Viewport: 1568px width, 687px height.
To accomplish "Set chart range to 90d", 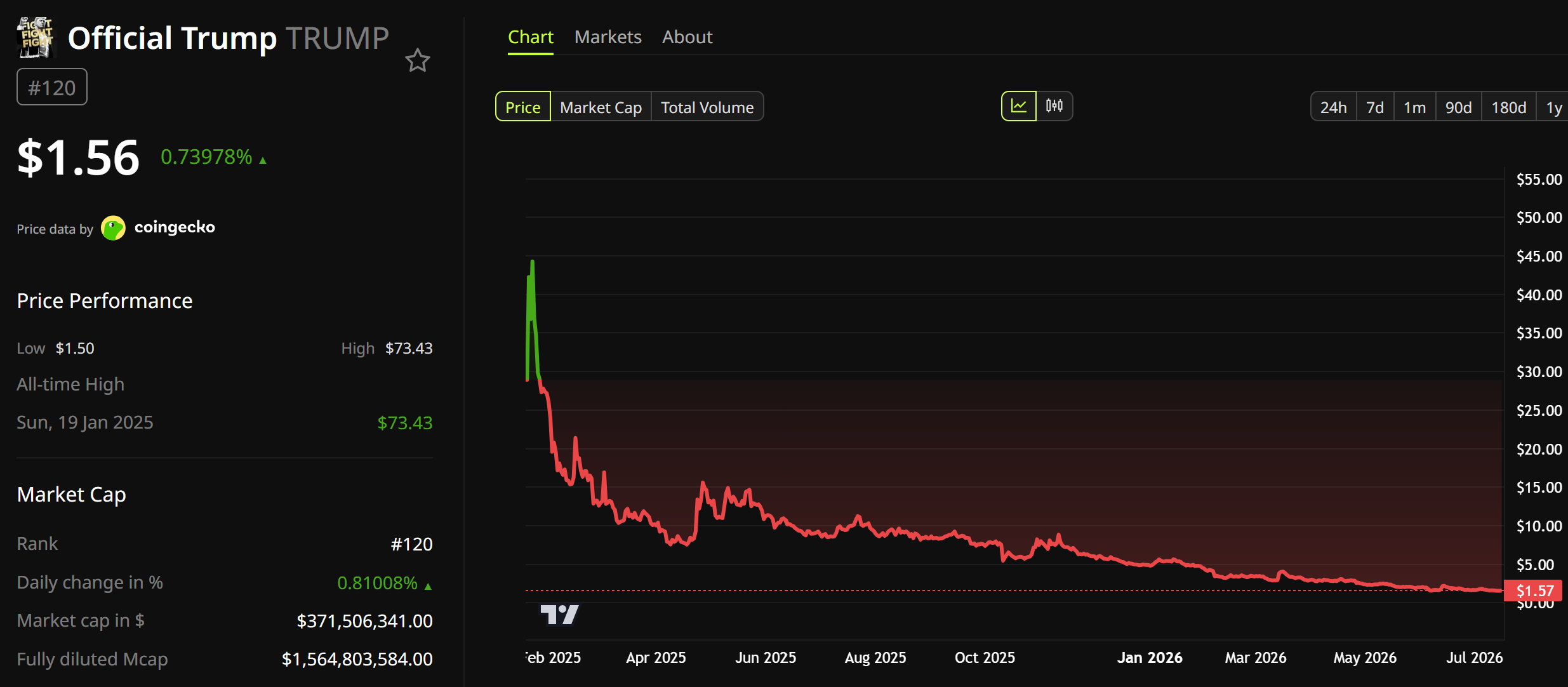I will click(1459, 107).
